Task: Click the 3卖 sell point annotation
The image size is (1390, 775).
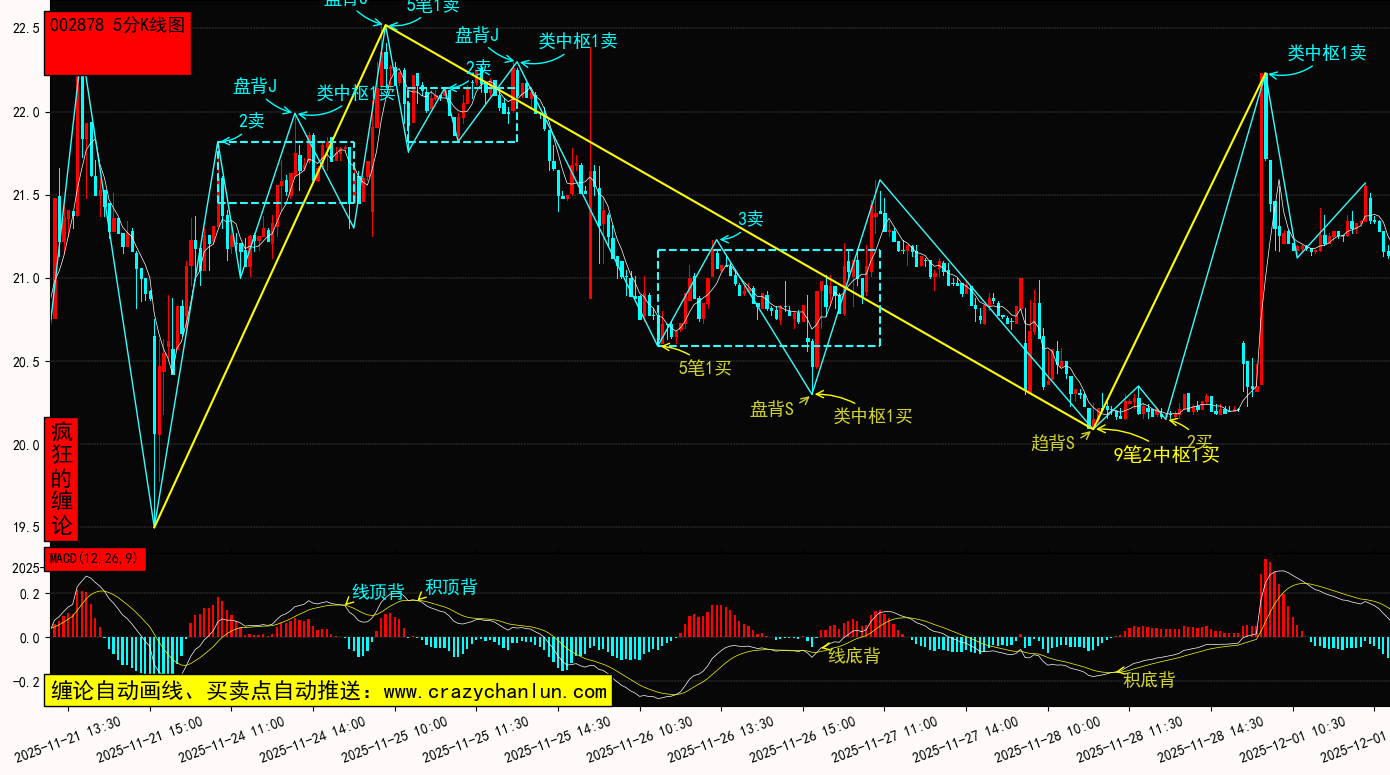Action: click(750, 219)
